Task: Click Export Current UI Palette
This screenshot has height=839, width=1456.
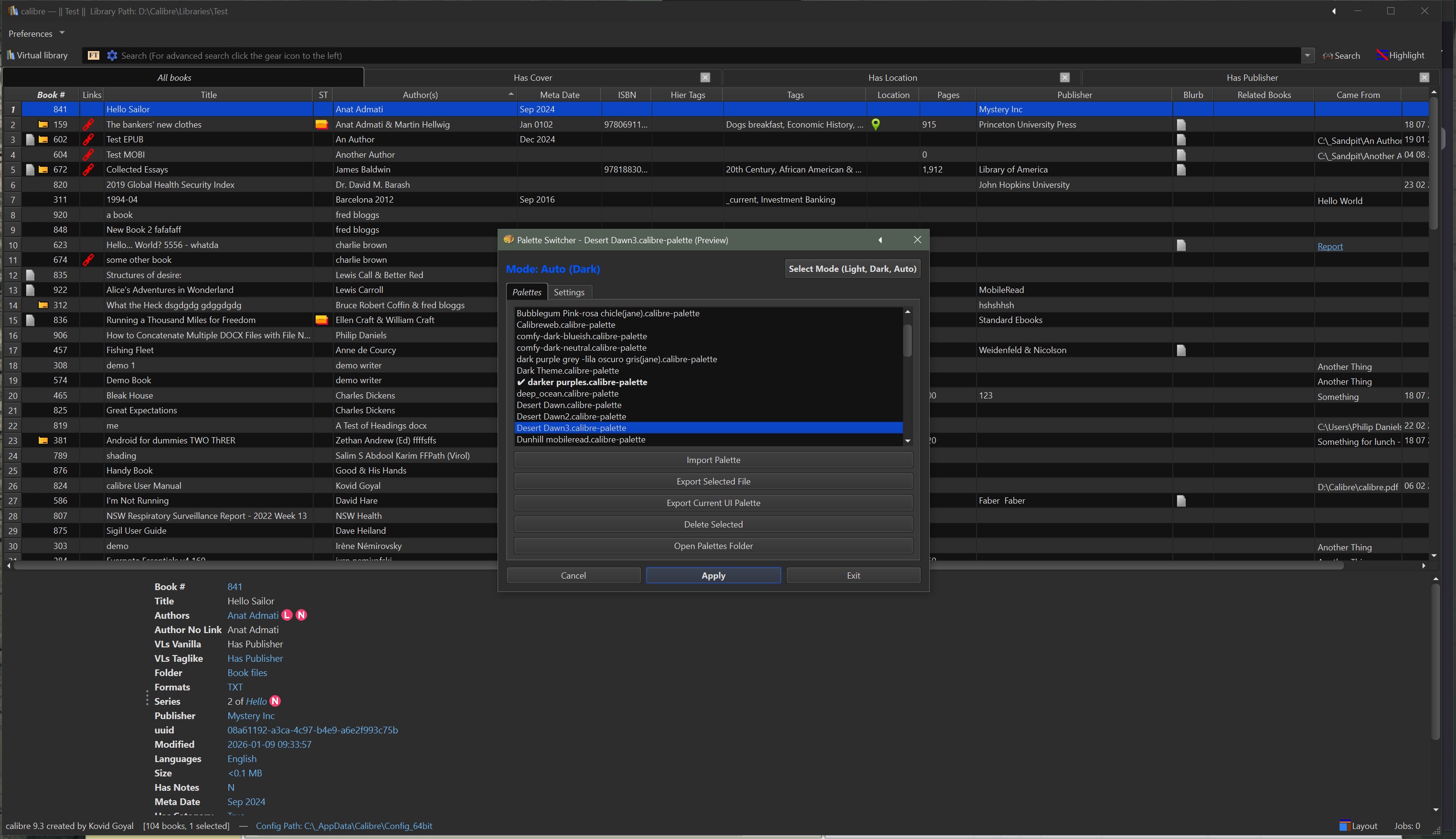Action: tap(712, 503)
